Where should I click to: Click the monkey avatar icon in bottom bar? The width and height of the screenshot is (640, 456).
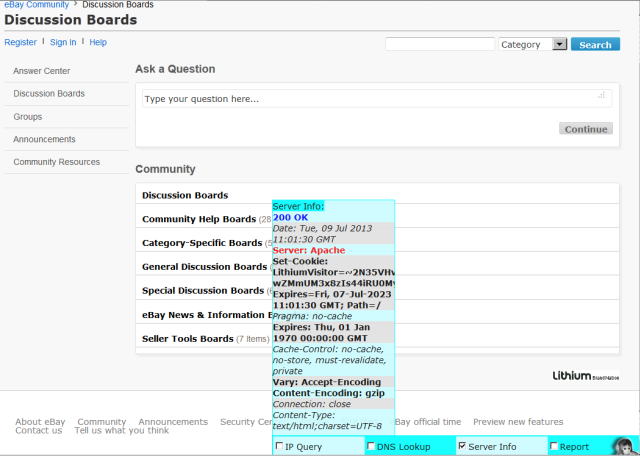[x=622, y=446]
